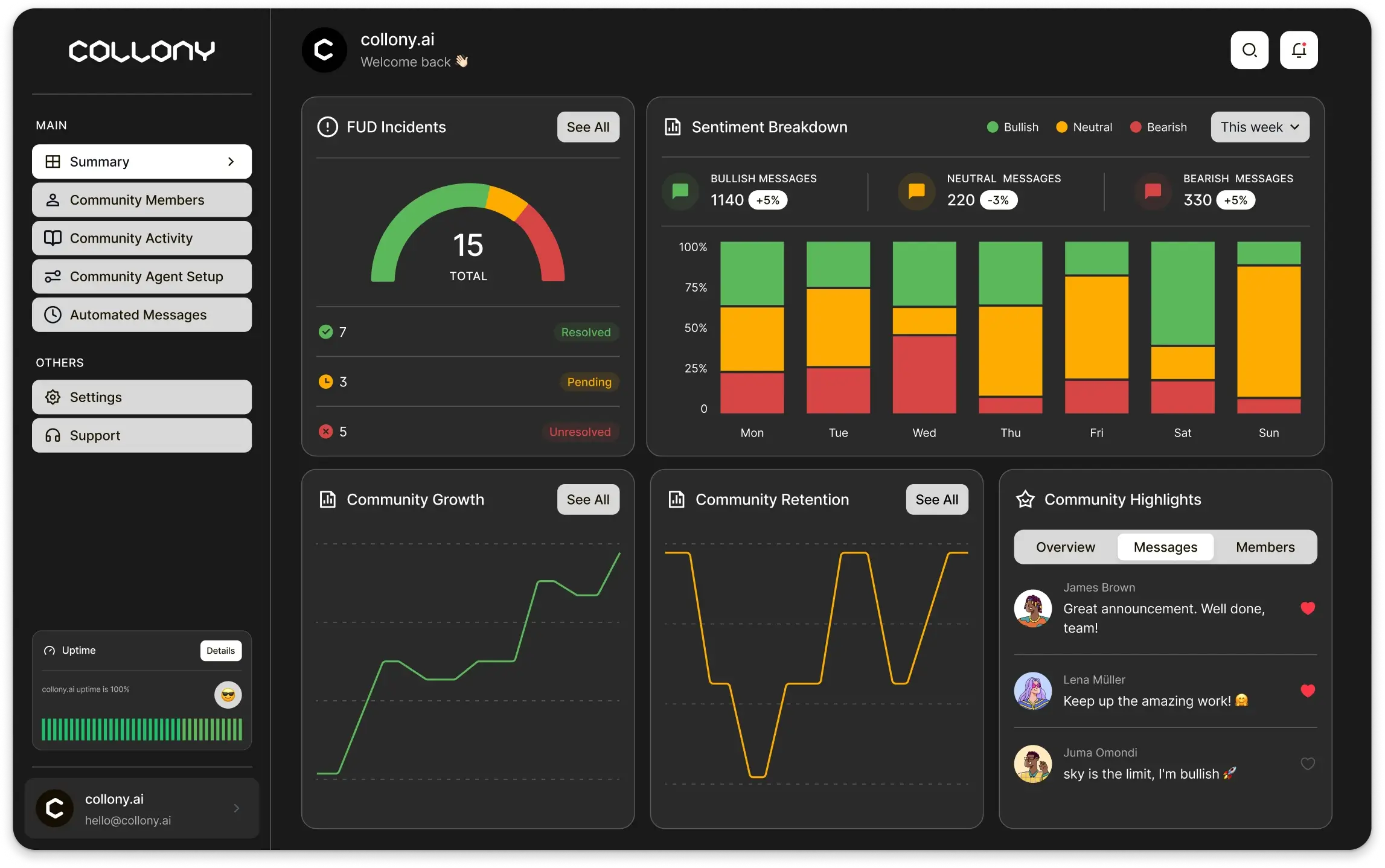Image resolution: width=1385 pixels, height=868 pixels.
Task: Toggle heart on Lena Müller's message
Action: click(x=1308, y=691)
